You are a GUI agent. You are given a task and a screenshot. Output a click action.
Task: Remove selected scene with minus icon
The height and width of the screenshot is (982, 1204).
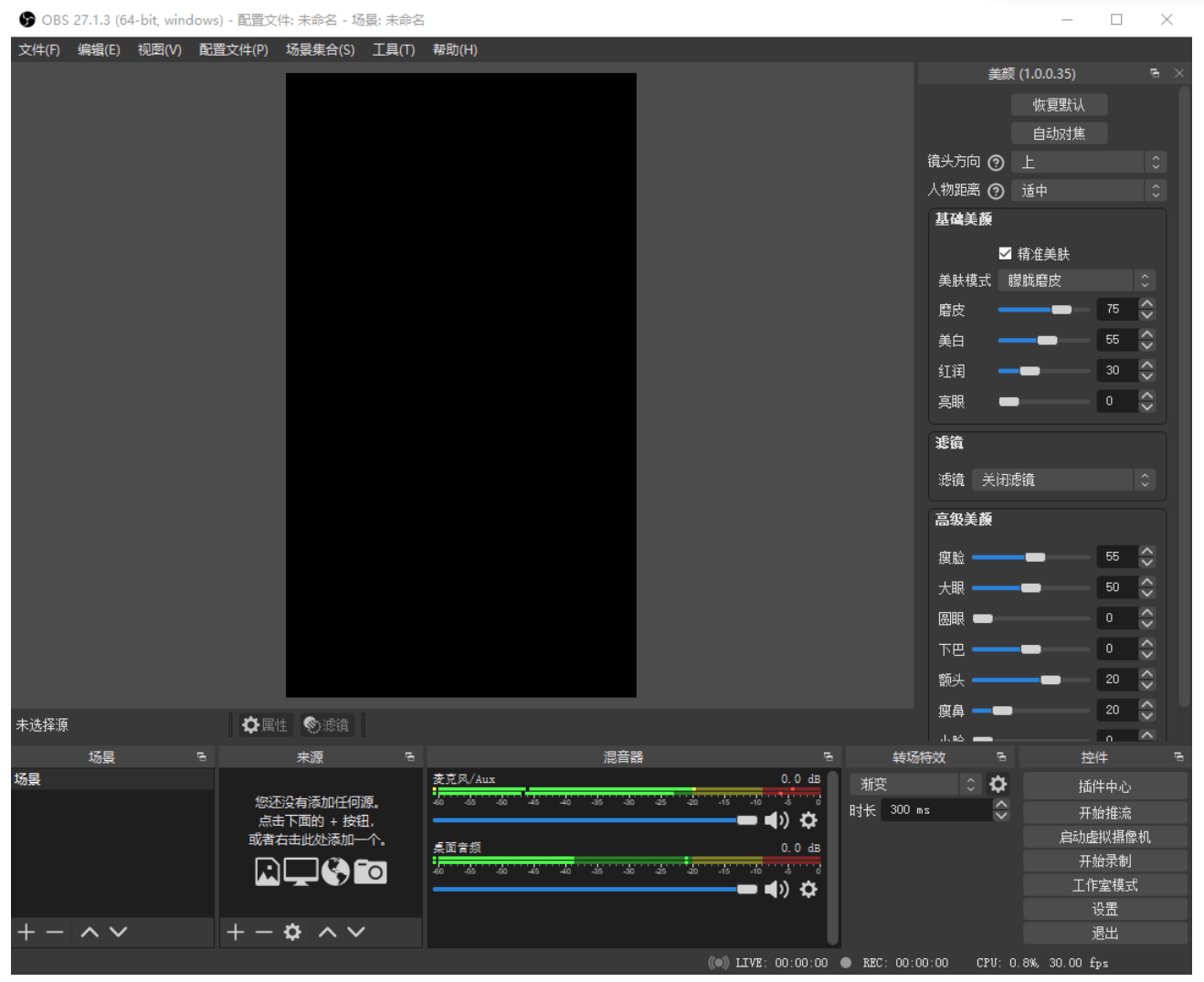(x=55, y=932)
